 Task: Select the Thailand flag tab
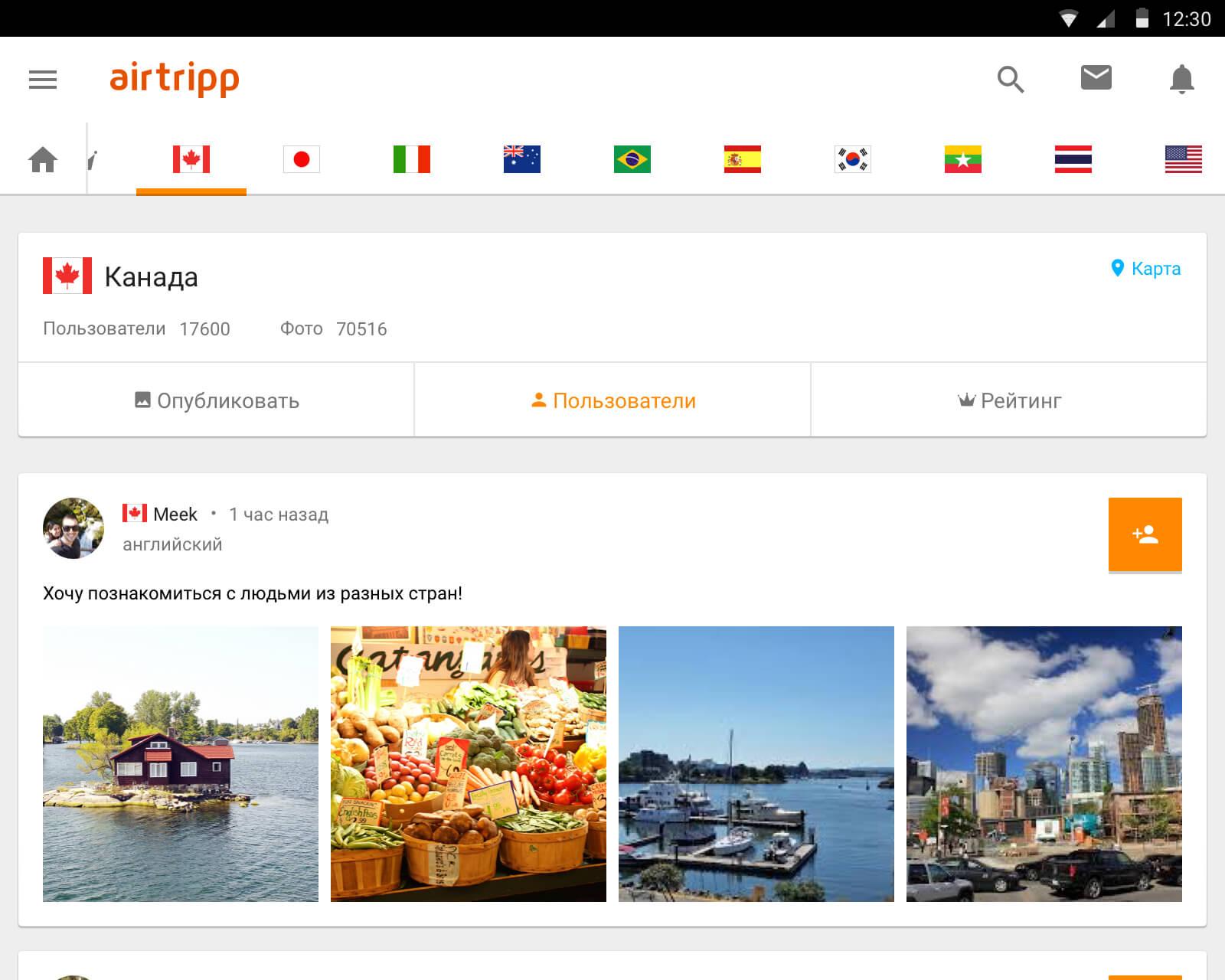[1073, 159]
